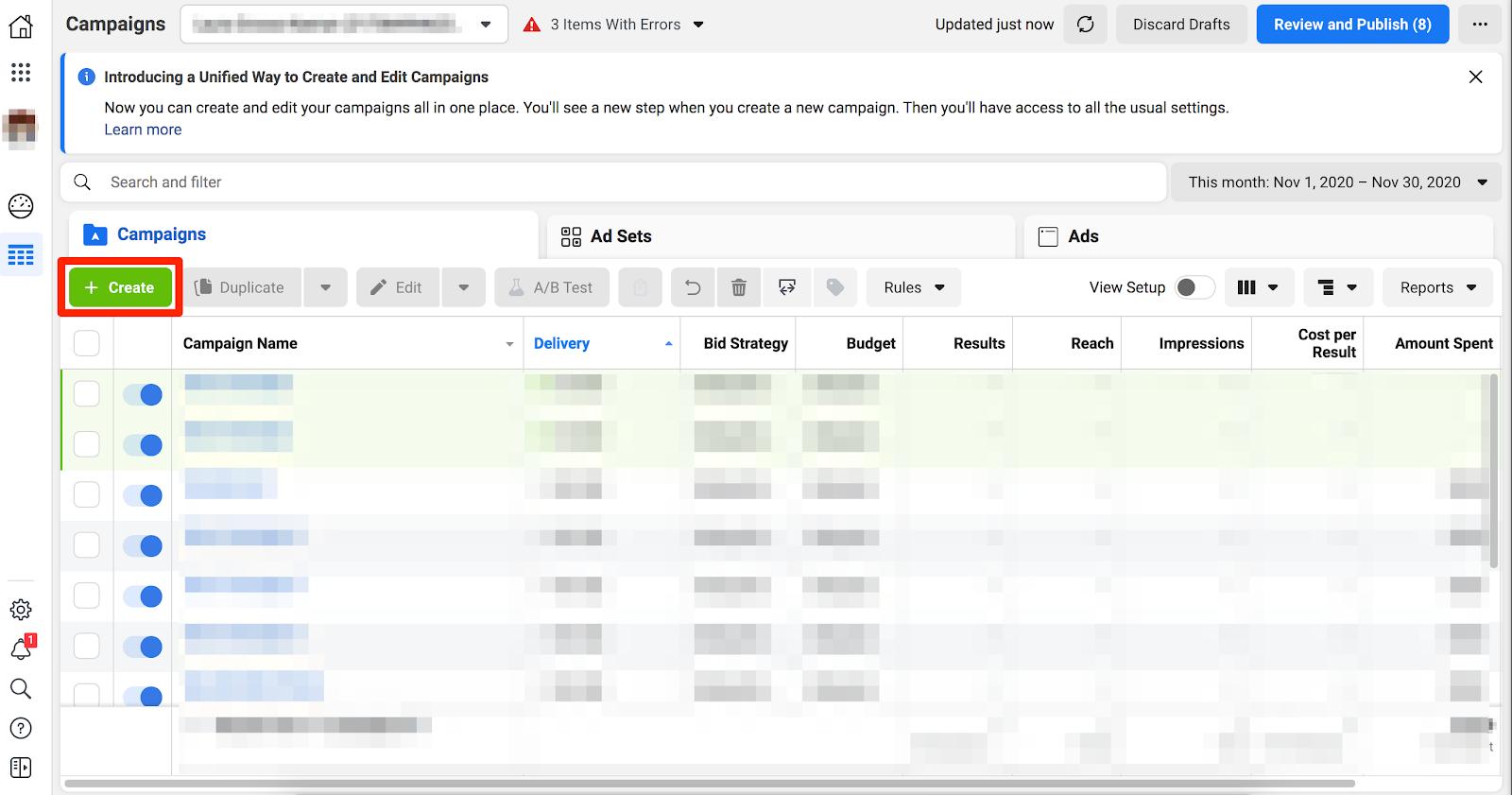Click the export share icon

tap(786, 287)
